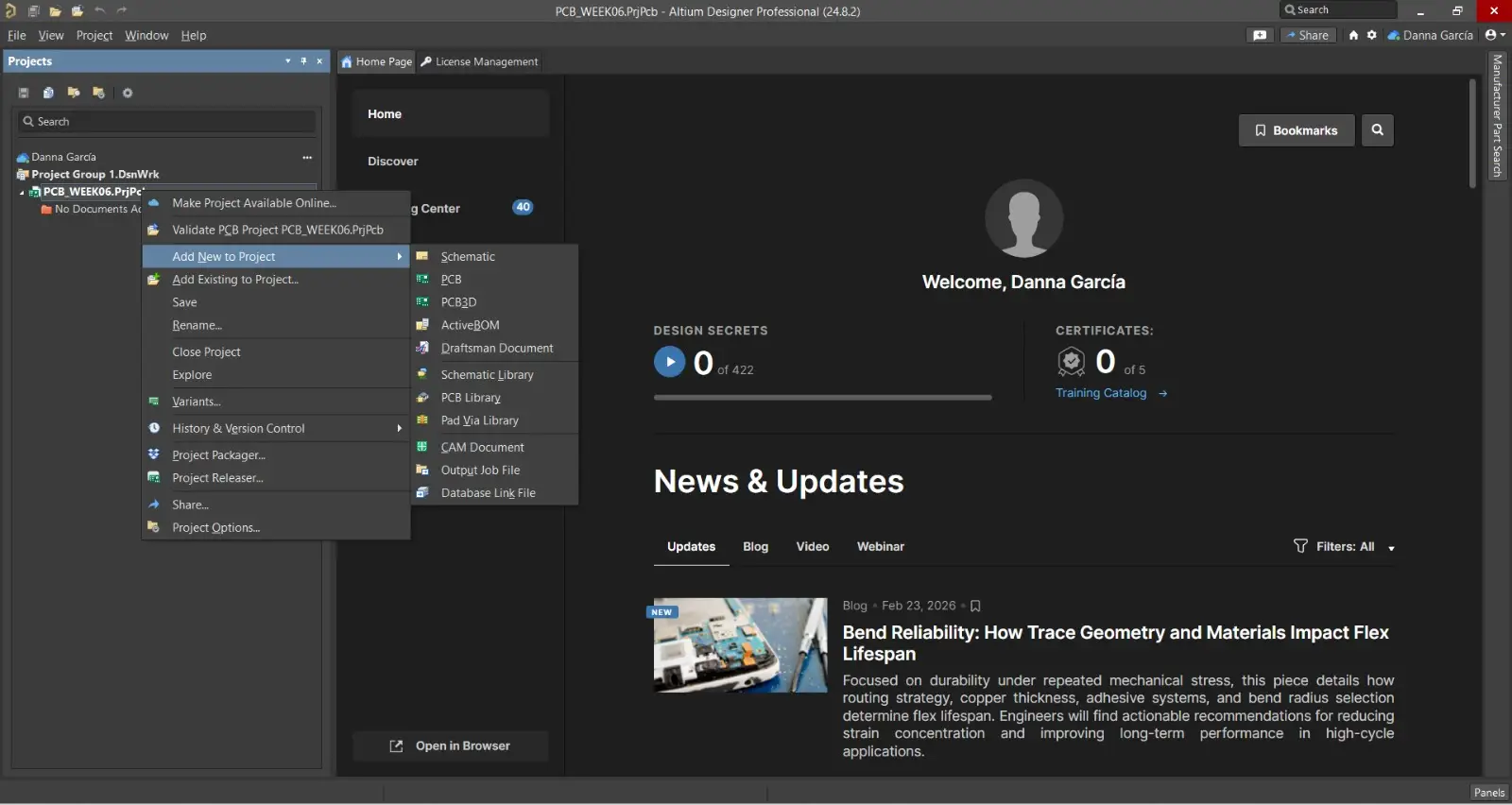Click the Design Secrets progress bar
Screen dimensions: 1512x805
(x=823, y=398)
